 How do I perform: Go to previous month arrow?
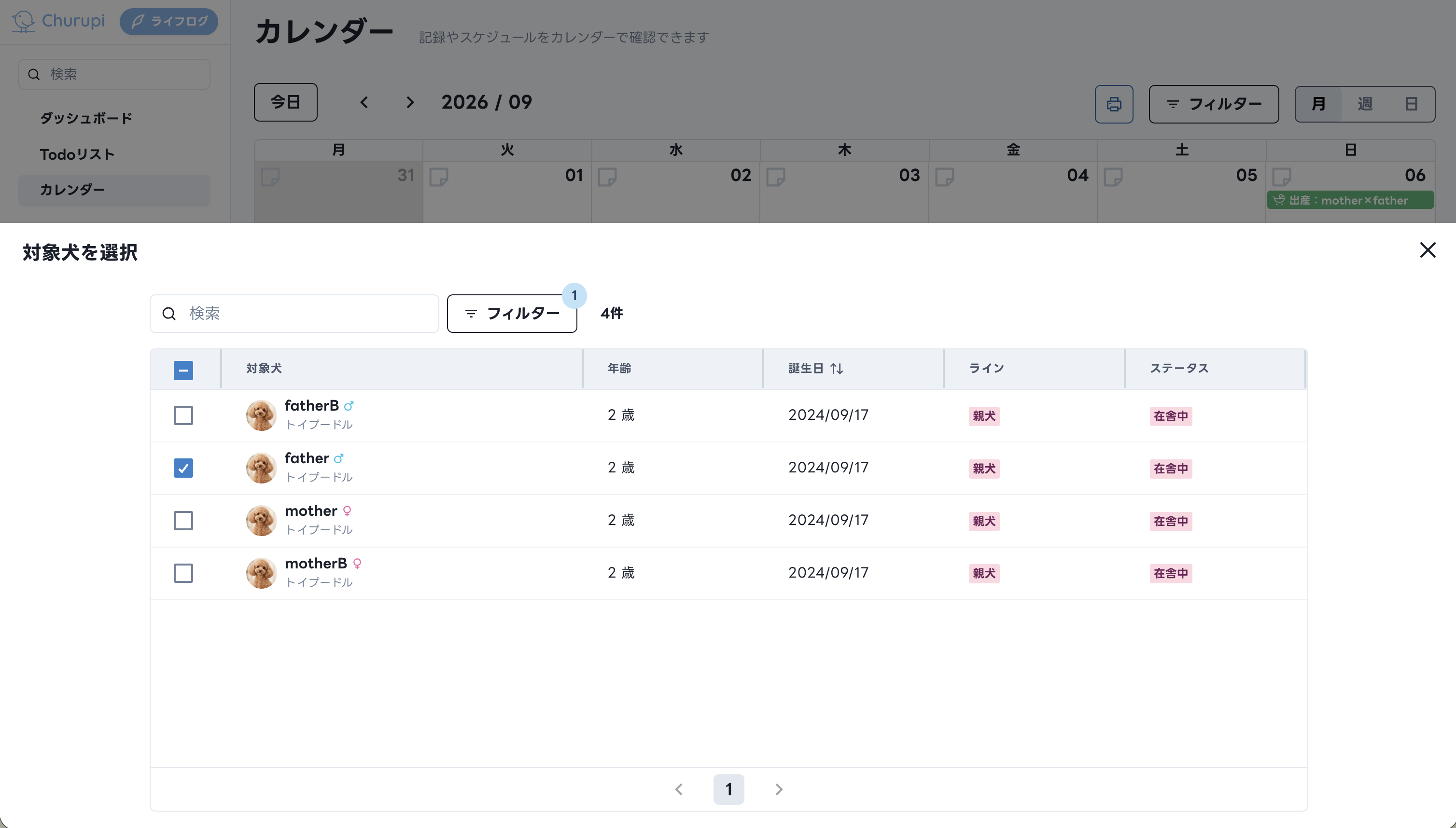(x=364, y=102)
